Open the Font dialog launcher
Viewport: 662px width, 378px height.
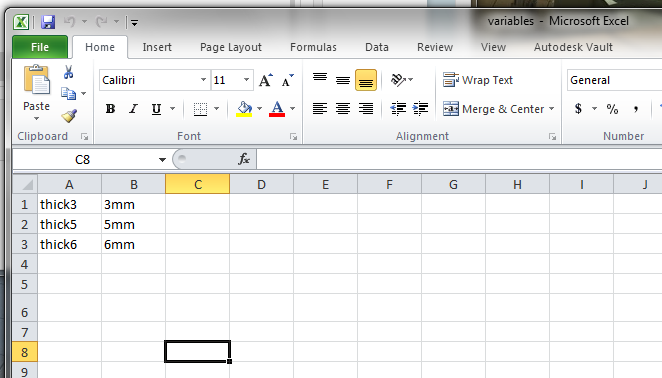click(x=293, y=136)
